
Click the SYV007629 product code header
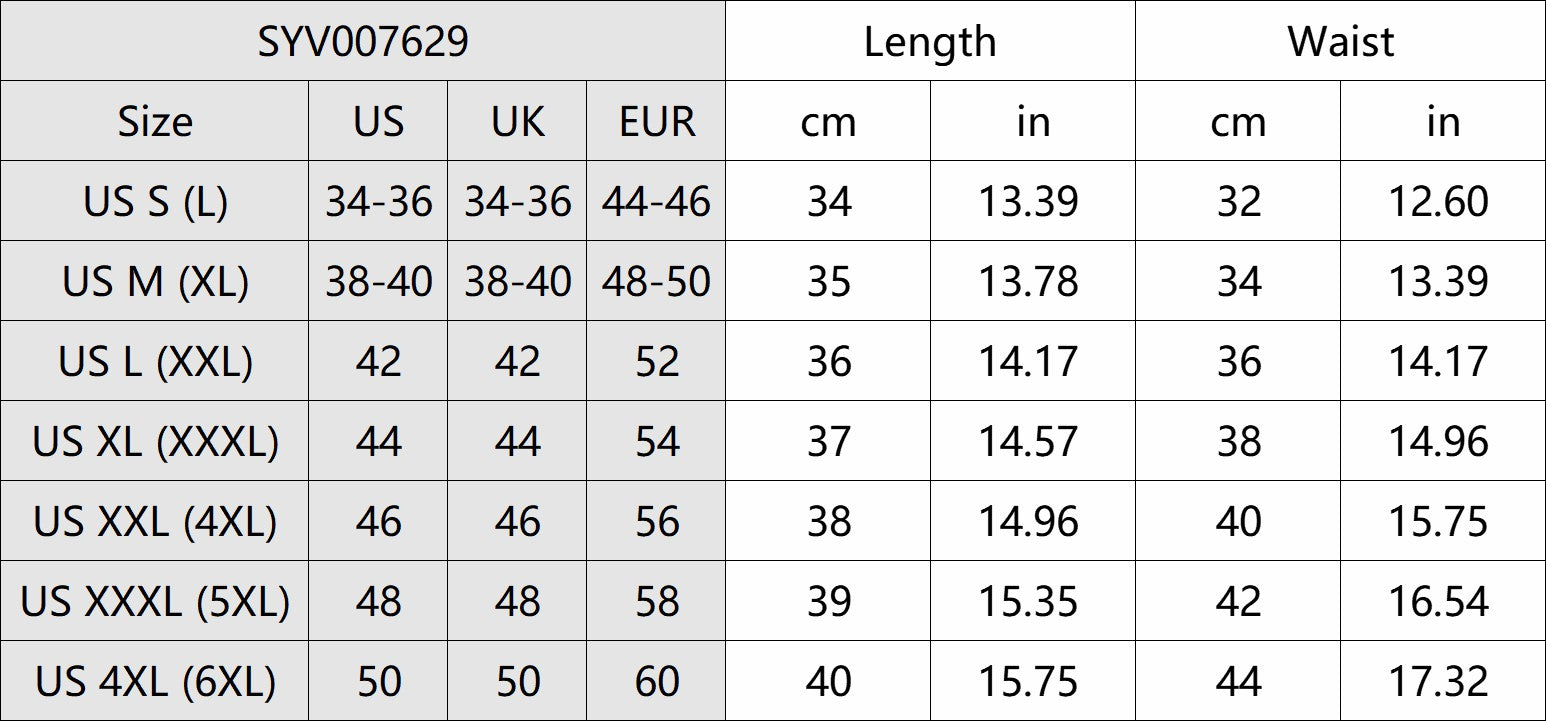click(363, 42)
